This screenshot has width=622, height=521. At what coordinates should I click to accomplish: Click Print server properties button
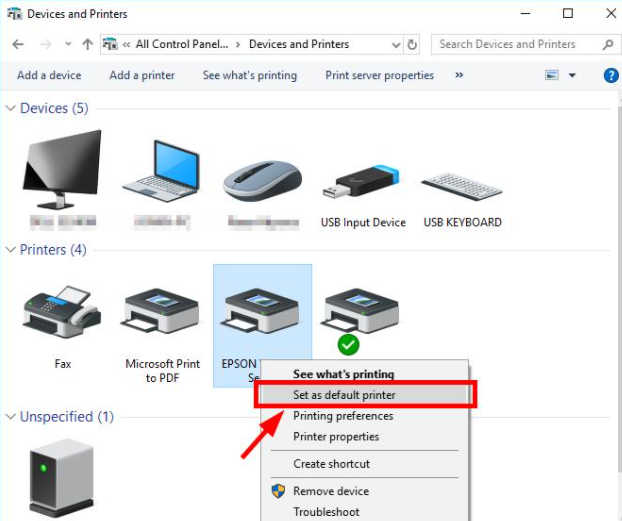point(379,75)
